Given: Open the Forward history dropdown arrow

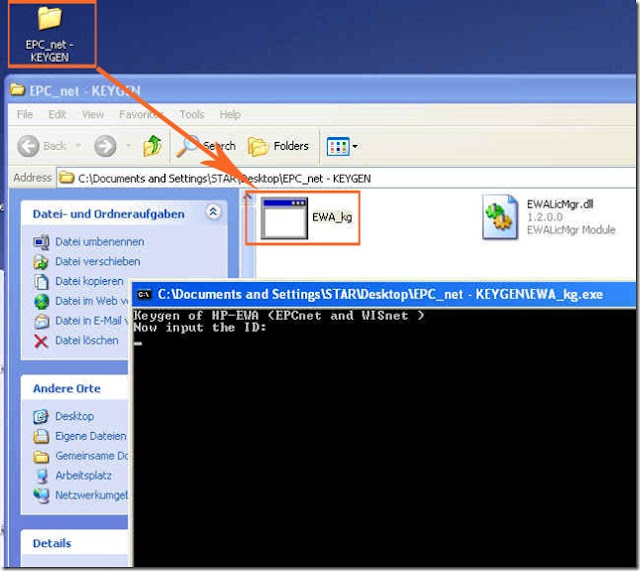Looking at the screenshot, I should point(128,146).
